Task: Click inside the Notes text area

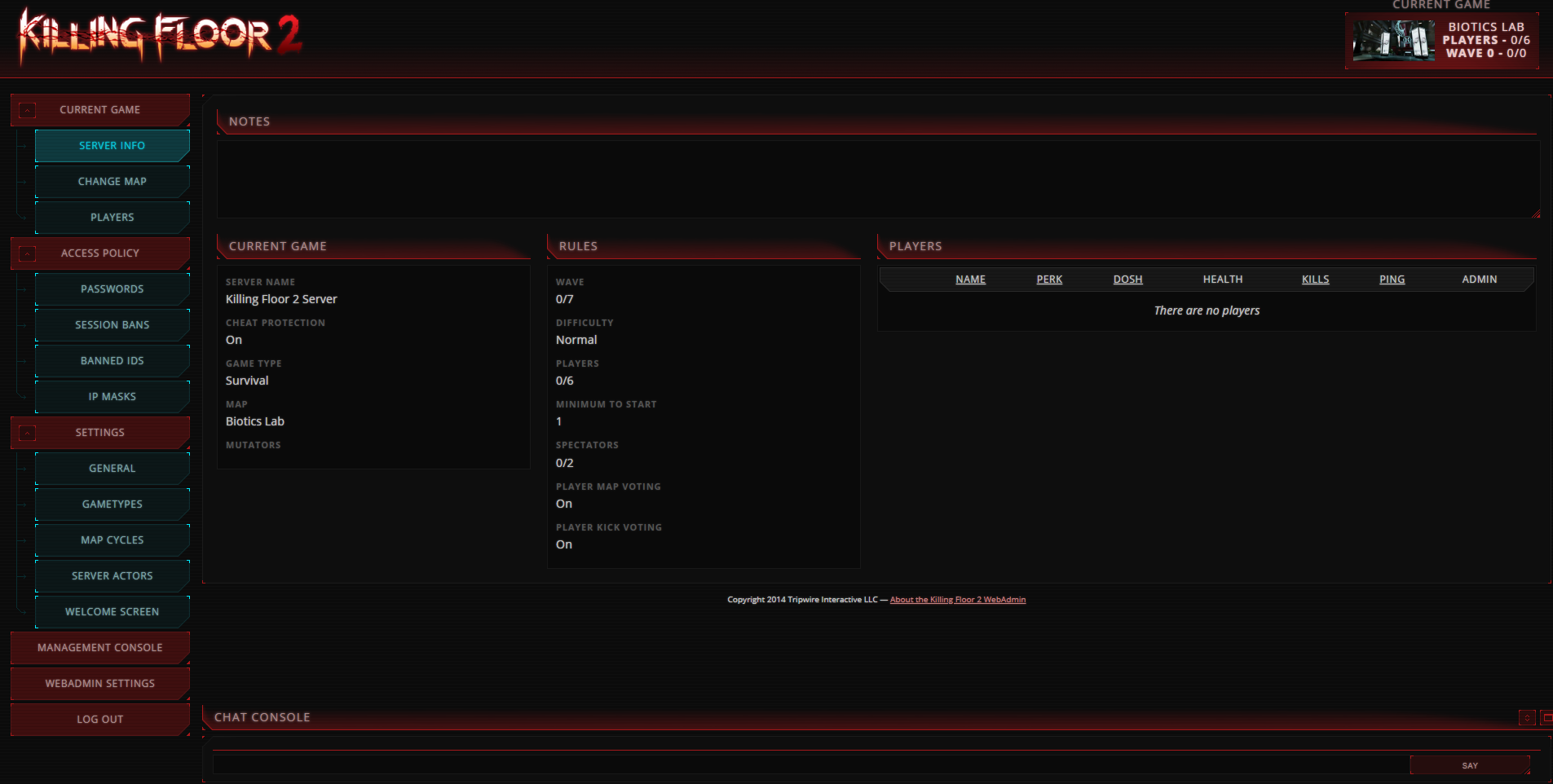Action: 878,179
